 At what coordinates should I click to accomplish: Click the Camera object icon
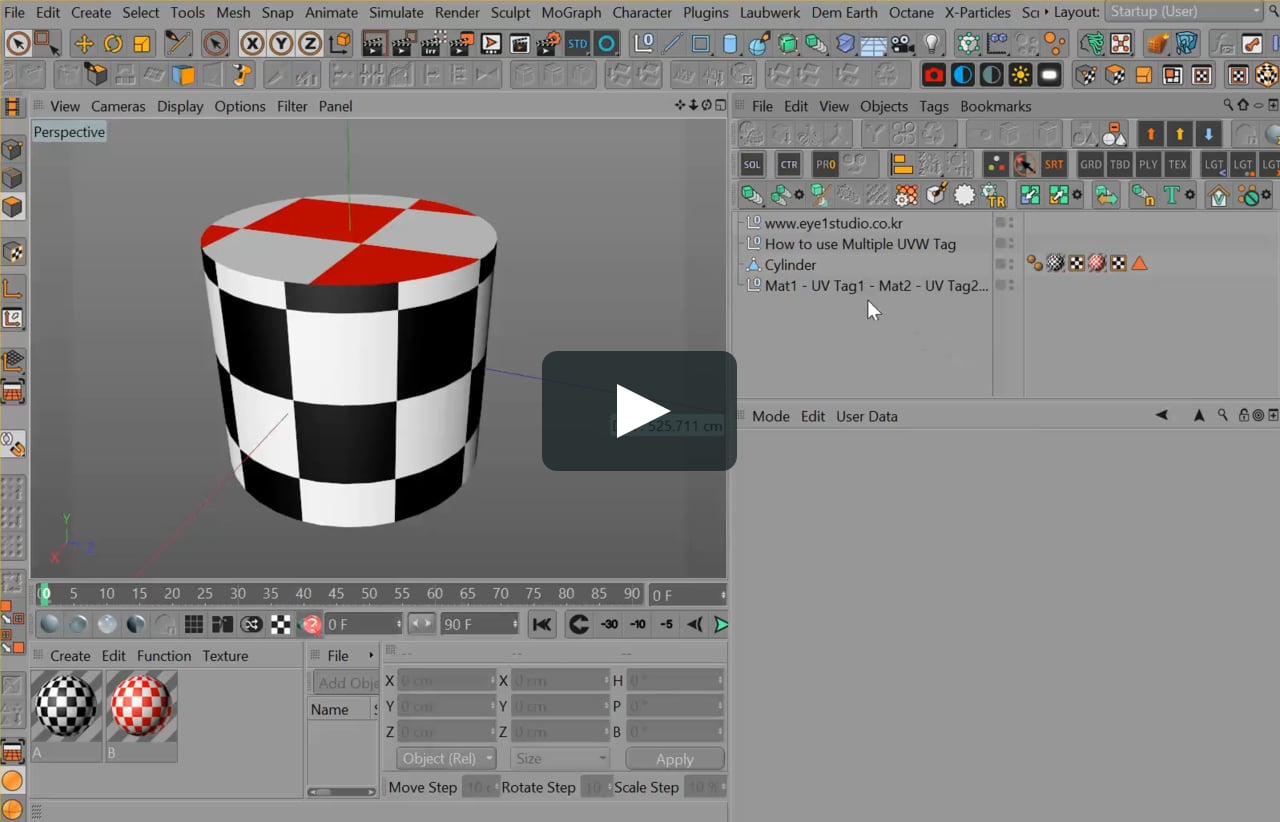pyautogui.click(x=903, y=44)
